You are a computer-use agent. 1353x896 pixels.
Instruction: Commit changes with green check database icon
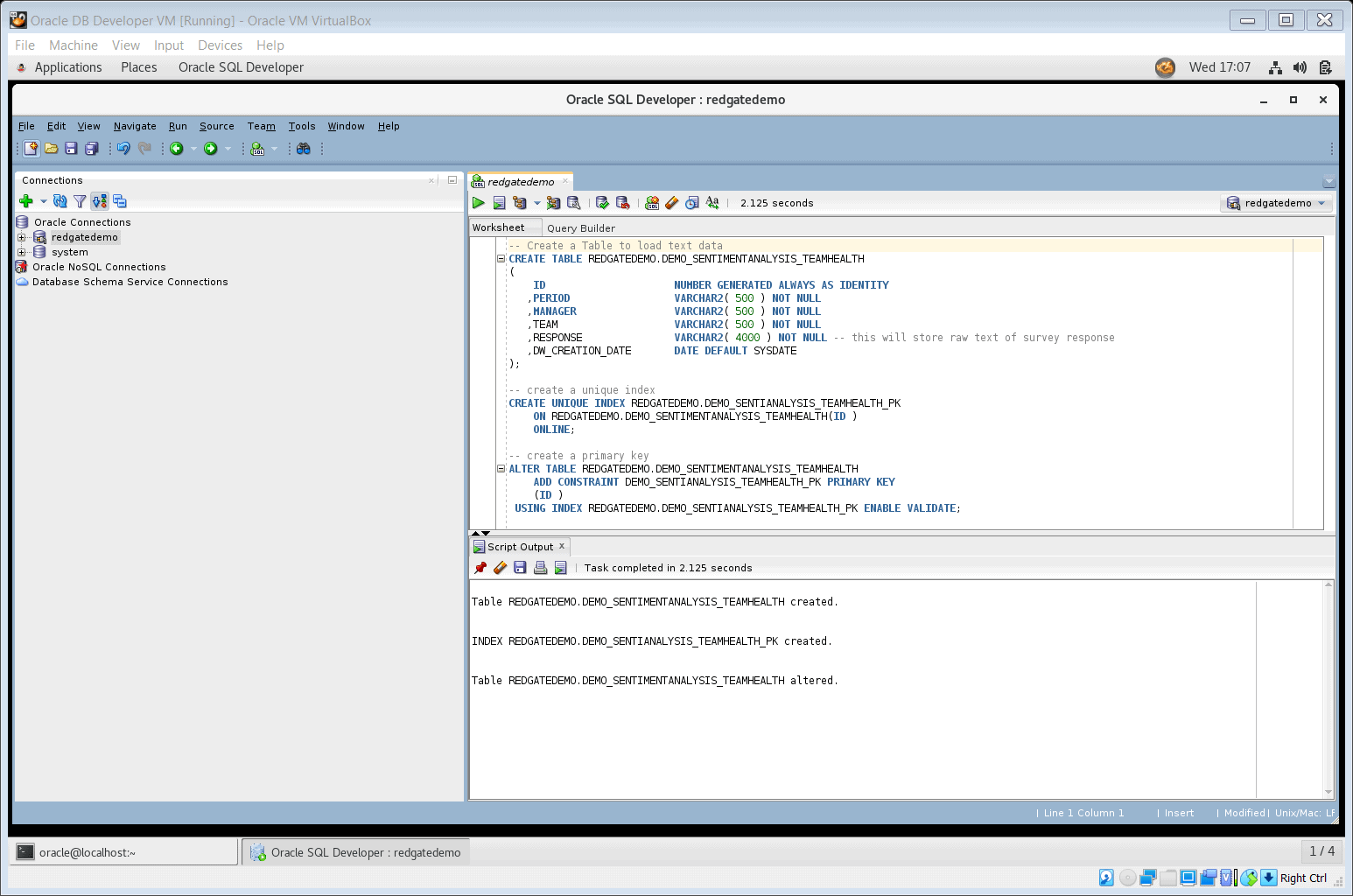pyautogui.click(x=602, y=203)
